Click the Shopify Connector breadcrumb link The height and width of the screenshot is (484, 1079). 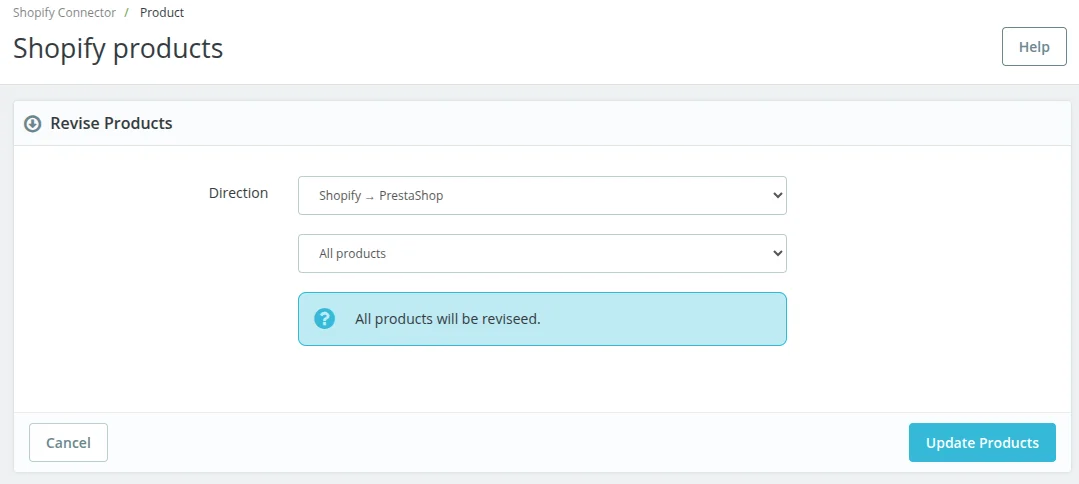coord(64,12)
